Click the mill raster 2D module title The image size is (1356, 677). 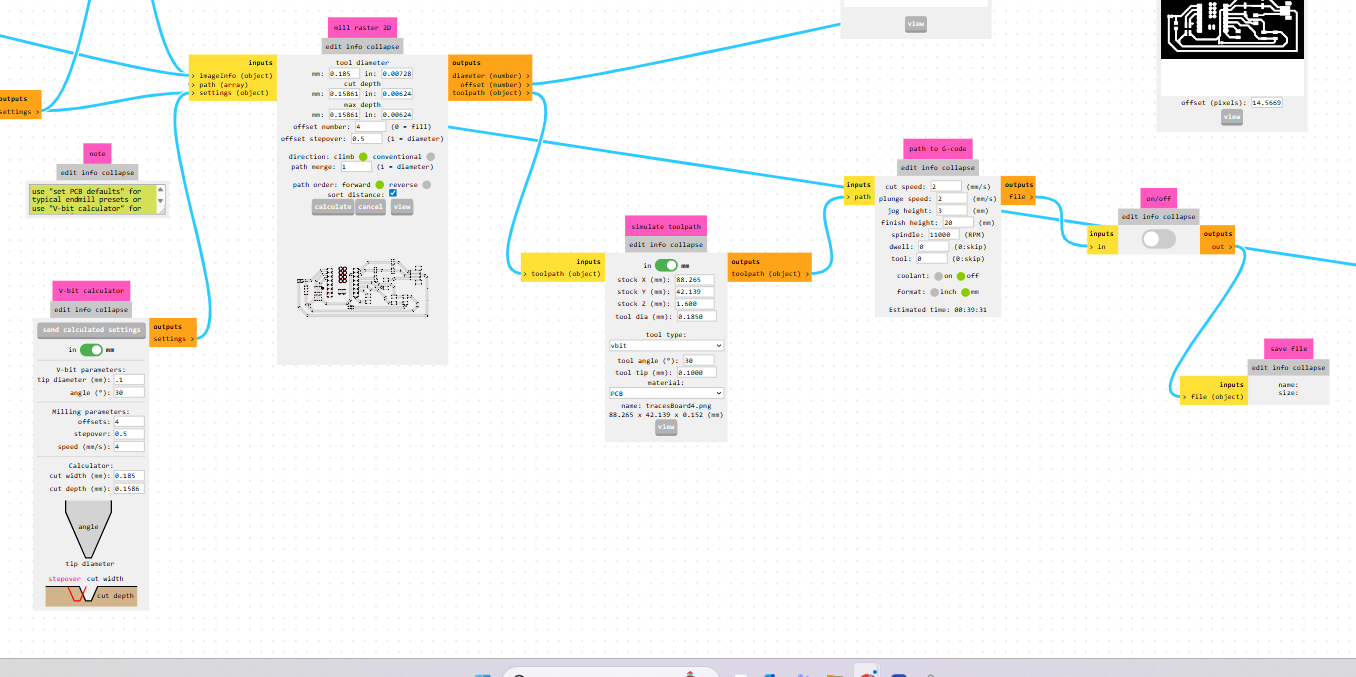[362, 28]
